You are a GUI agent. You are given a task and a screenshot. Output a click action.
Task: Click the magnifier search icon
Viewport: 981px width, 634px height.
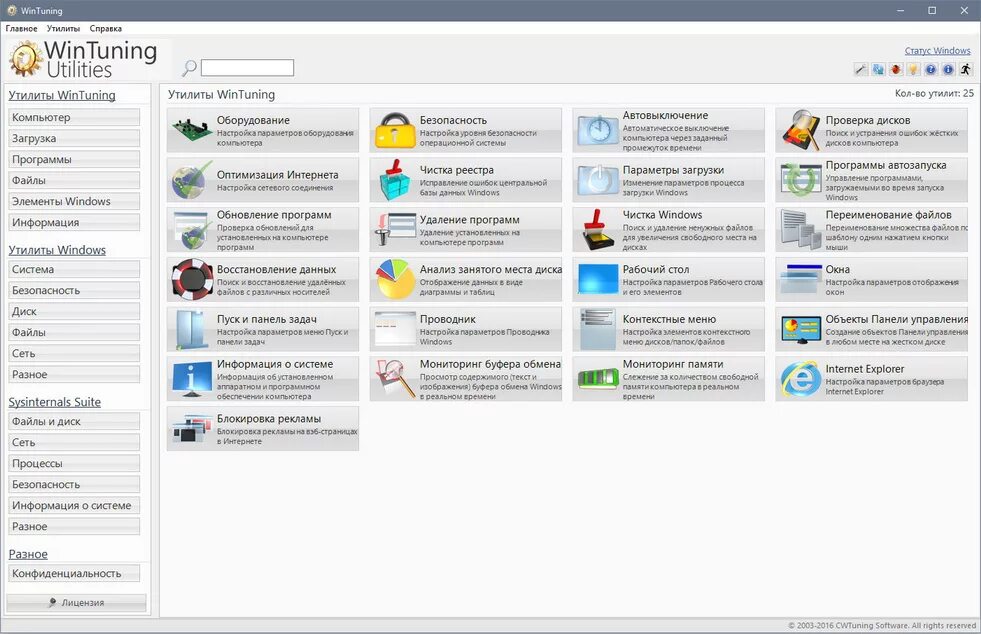189,68
